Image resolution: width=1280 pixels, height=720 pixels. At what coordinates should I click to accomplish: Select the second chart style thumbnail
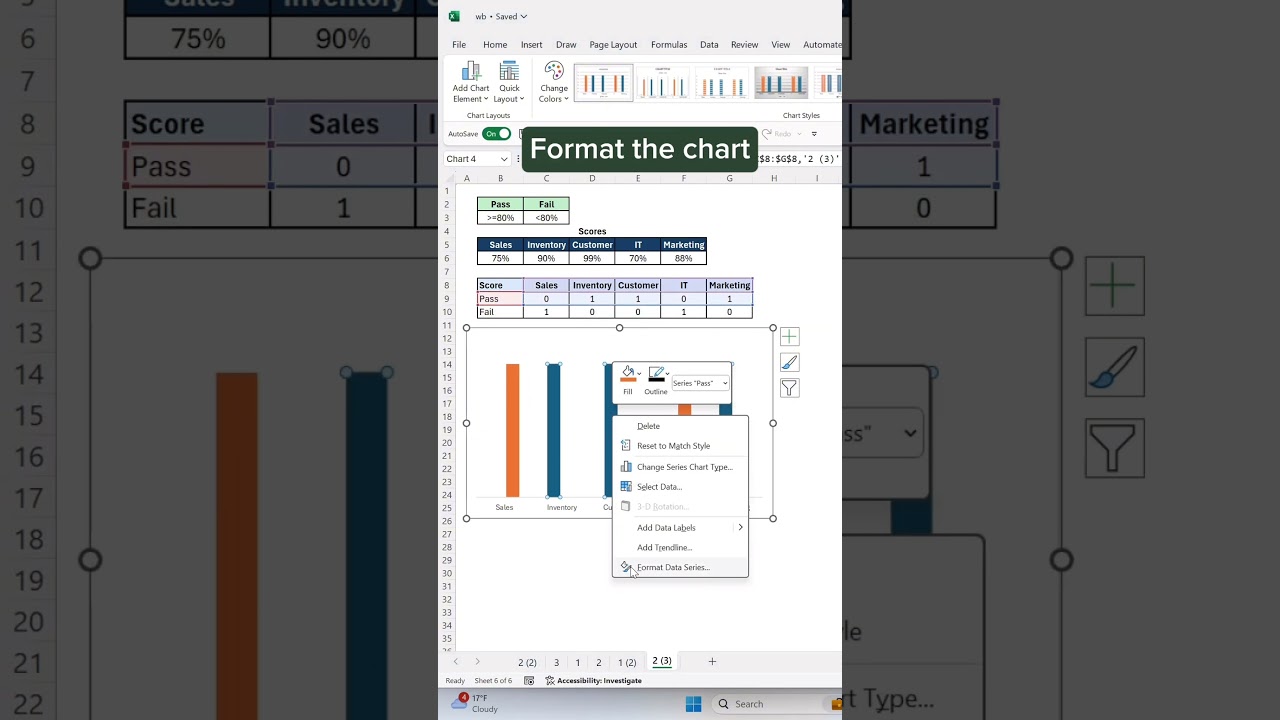point(662,83)
